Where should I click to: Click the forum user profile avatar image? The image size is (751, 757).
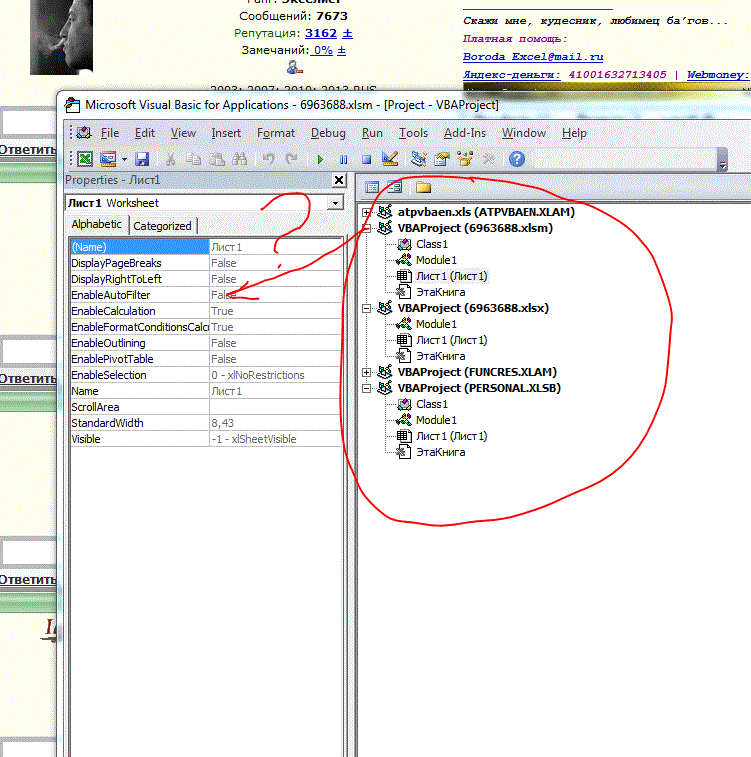pos(61,37)
